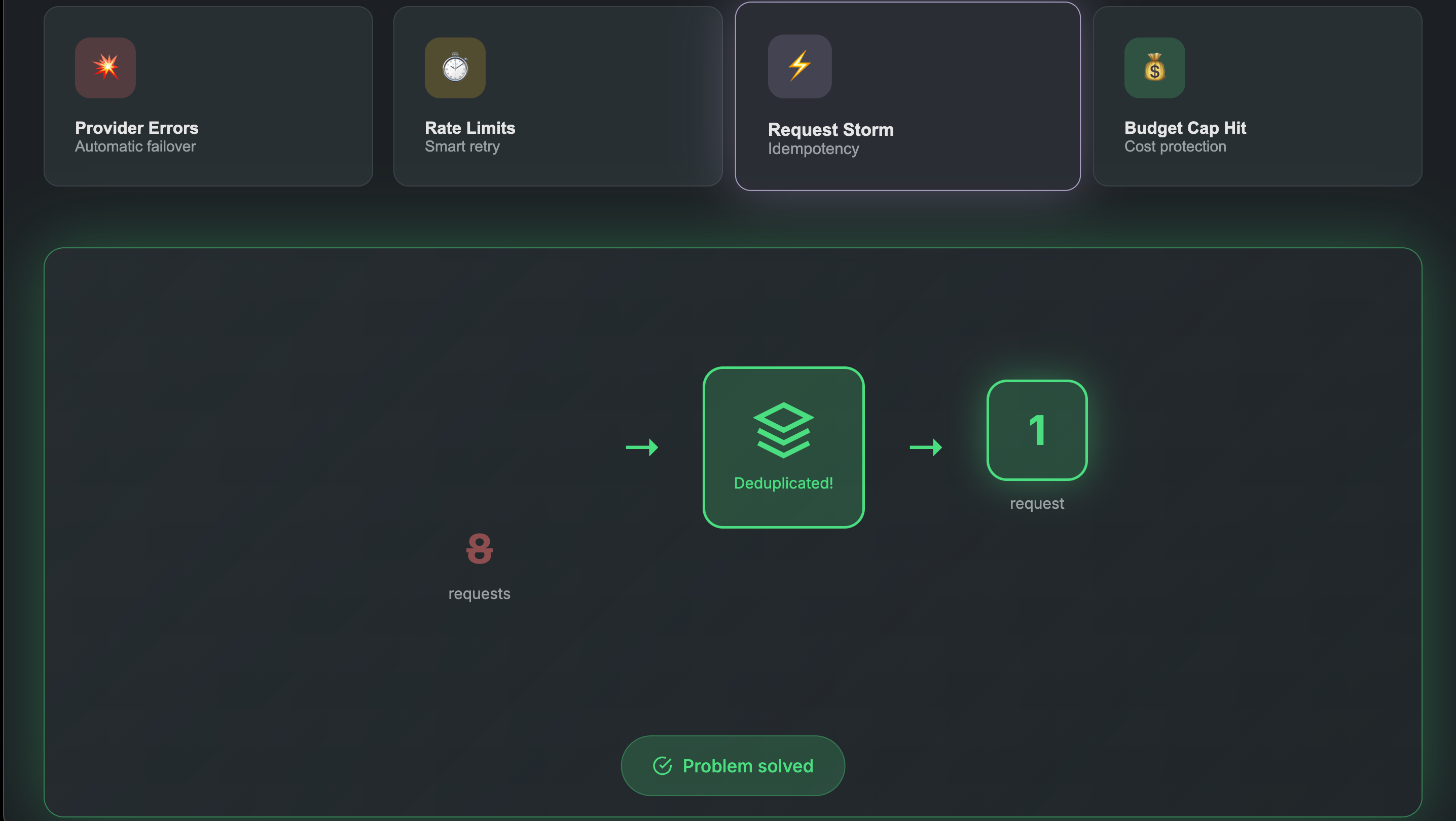This screenshot has height=821, width=1456.
Task: Click the Smart retry subtitle
Action: (x=462, y=146)
